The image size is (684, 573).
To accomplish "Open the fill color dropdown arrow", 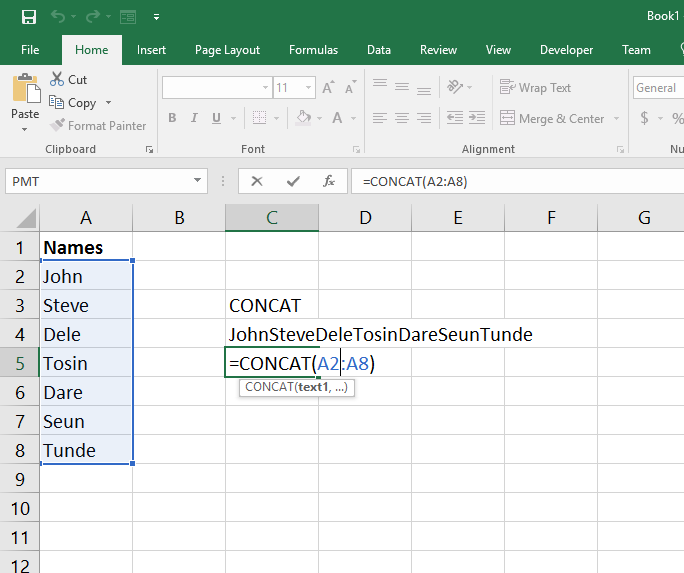I will coord(319,118).
